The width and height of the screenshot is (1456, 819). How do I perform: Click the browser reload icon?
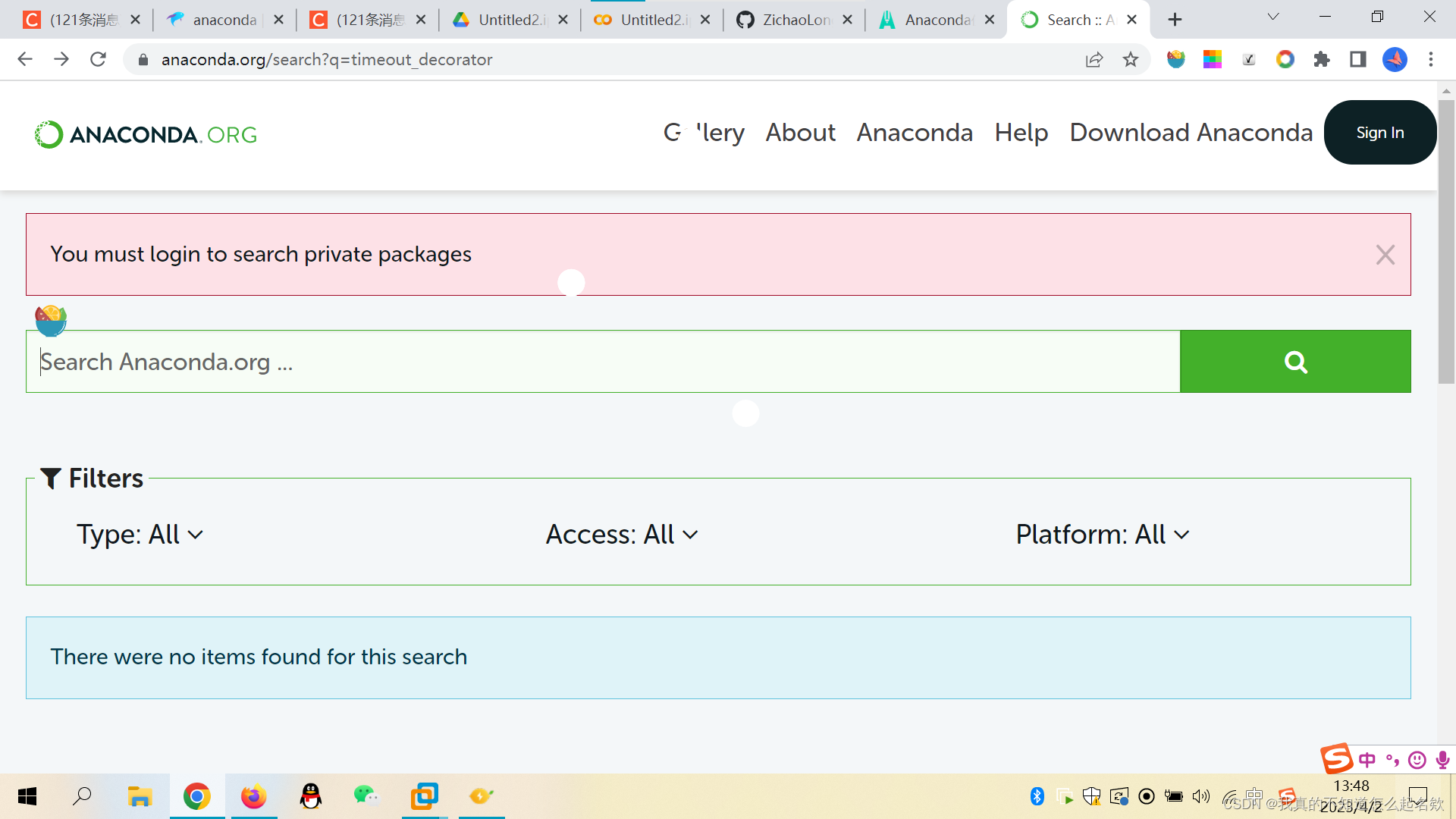[98, 59]
